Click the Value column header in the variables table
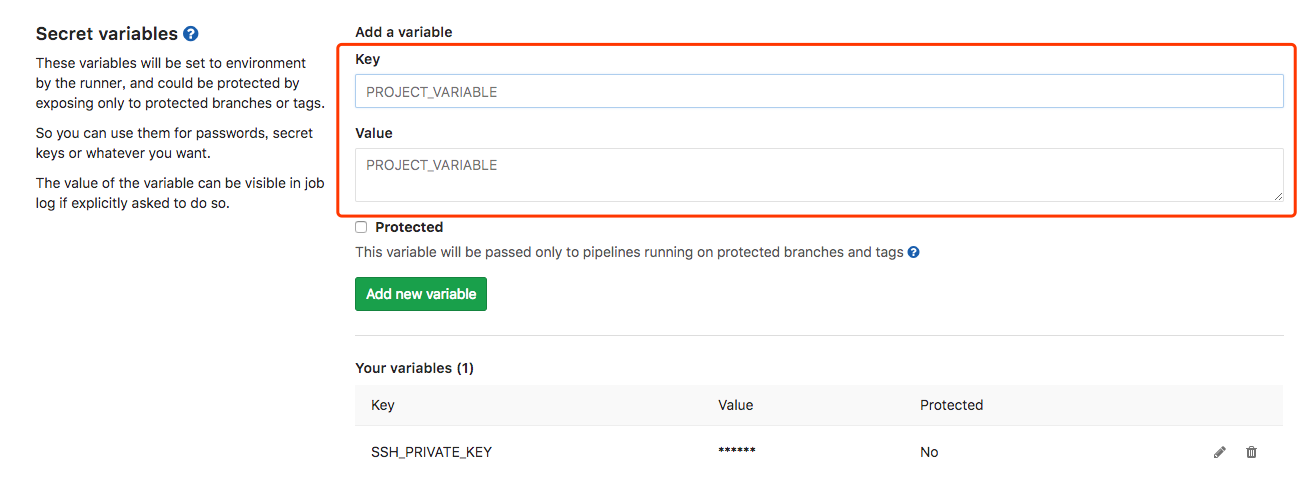Viewport: 1313px width, 482px height. click(x=736, y=405)
